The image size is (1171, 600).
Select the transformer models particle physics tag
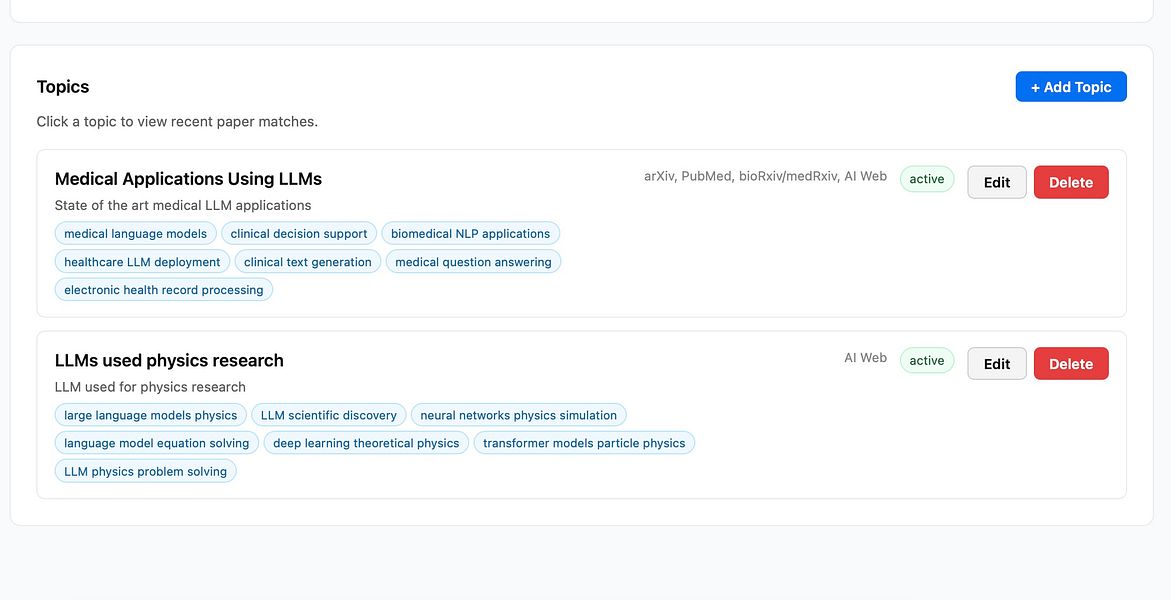pyautogui.click(x=584, y=443)
